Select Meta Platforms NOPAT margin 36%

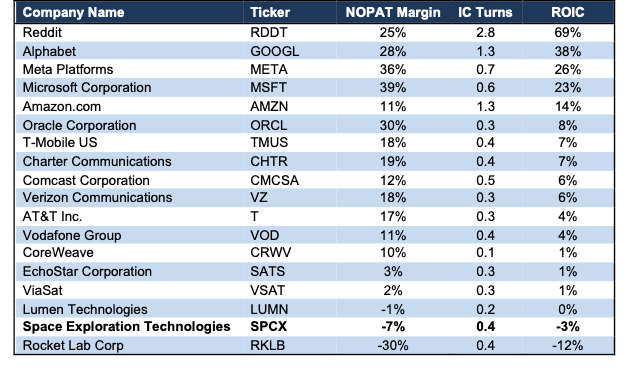(393, 69)
